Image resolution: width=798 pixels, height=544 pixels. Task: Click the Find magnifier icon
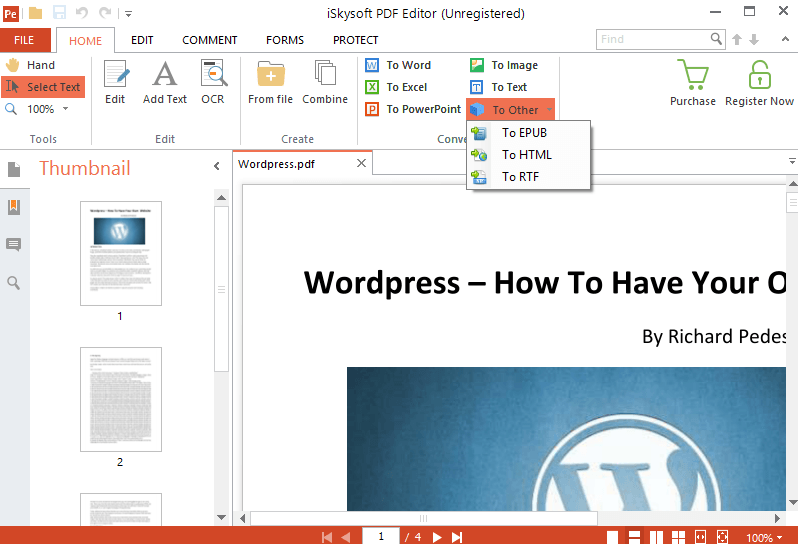tap(716, 39)
